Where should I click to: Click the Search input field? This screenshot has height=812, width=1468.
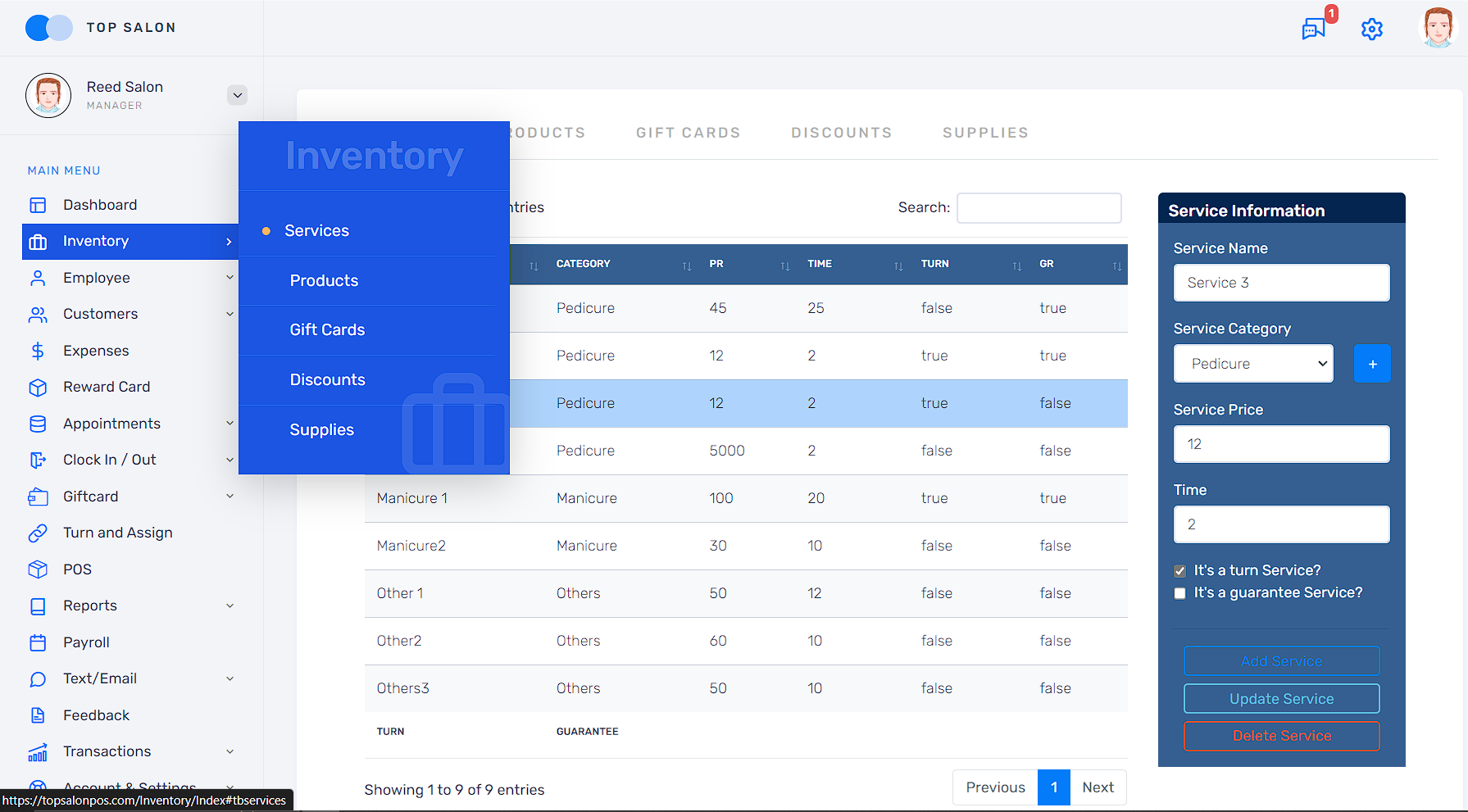click(x=1039, y=208)
